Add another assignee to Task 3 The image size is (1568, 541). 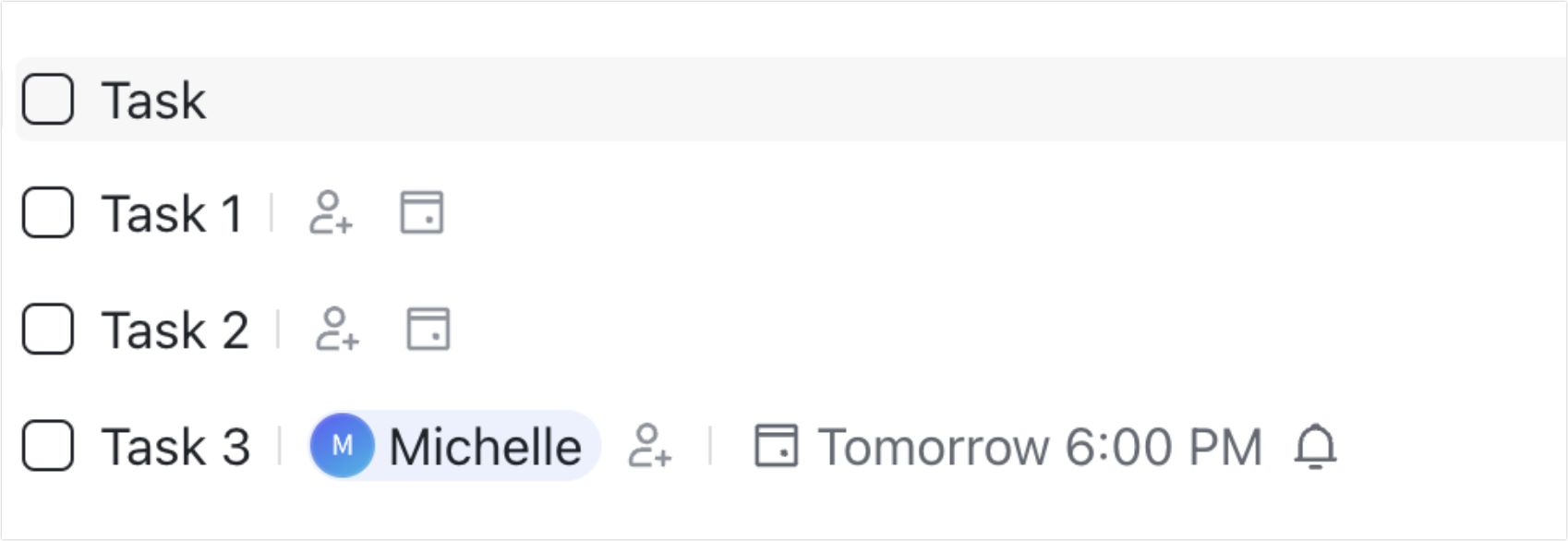[650, 446]
